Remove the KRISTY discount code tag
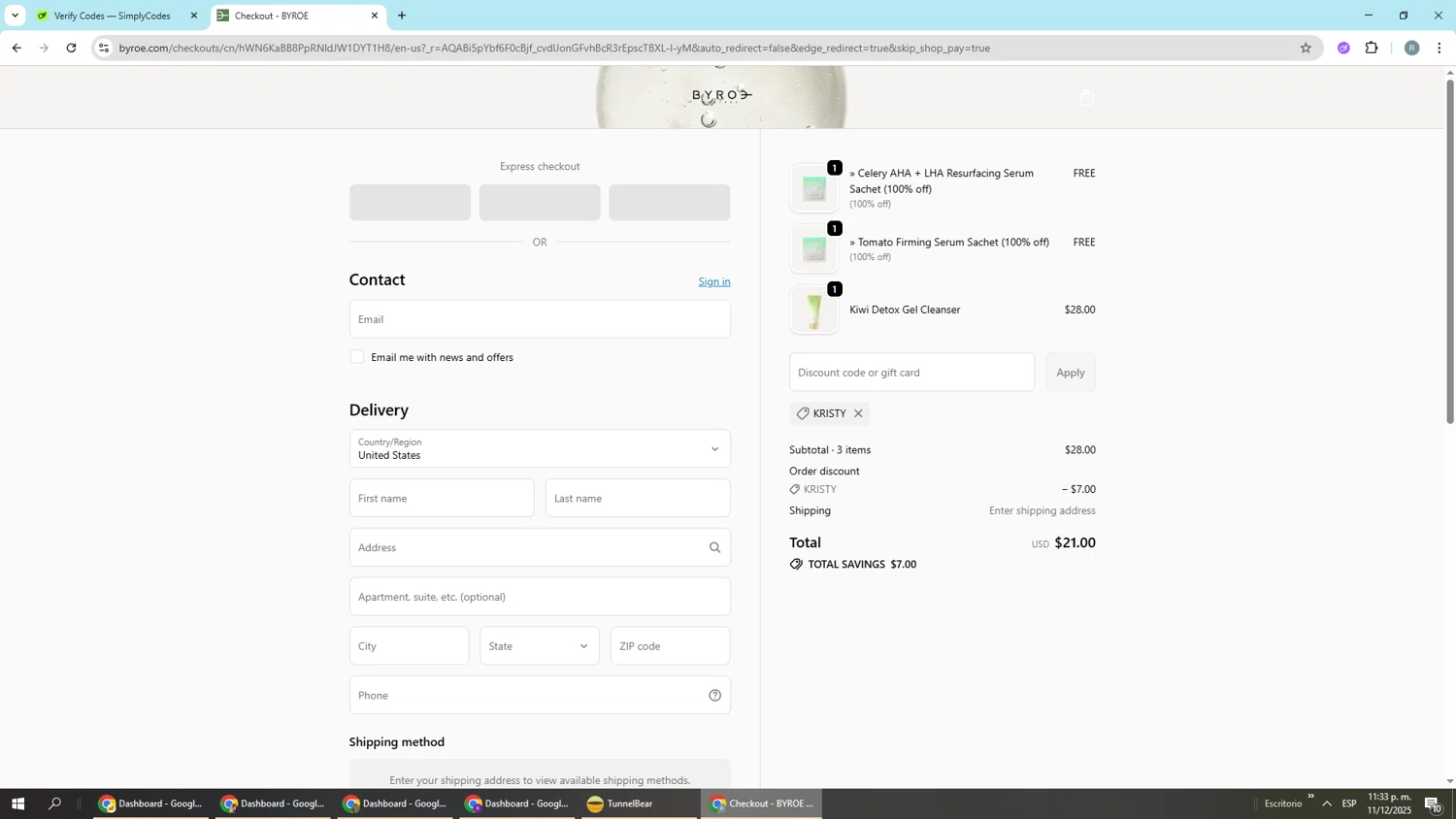The image size is (1456, 819). (x=858, y=413)
